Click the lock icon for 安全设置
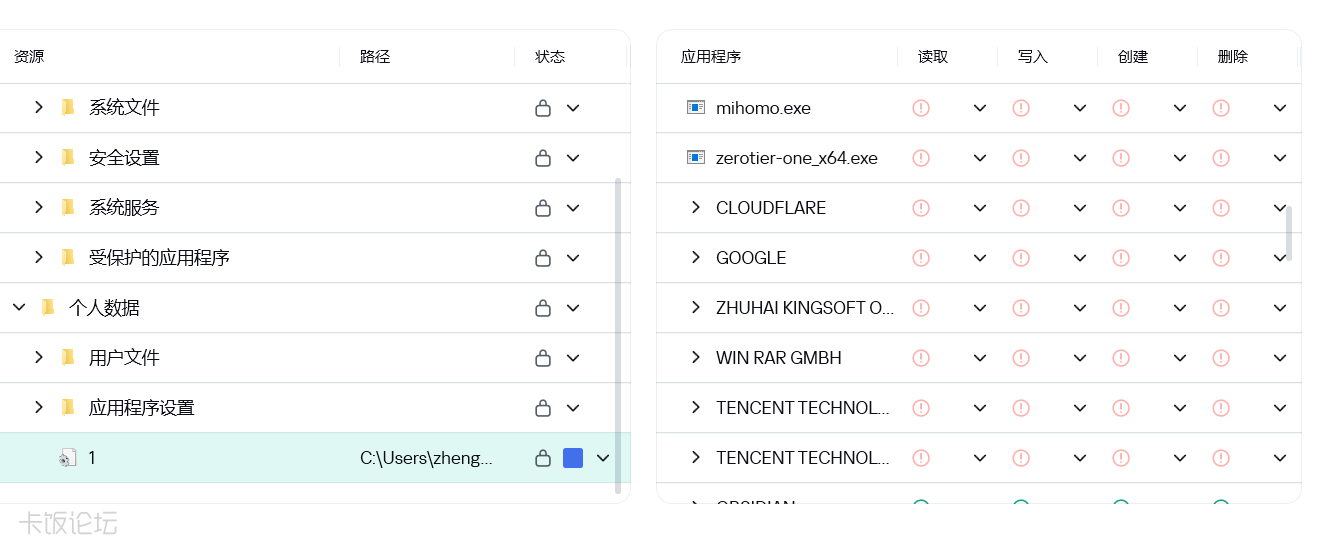1333x546 pixels. click(x=543, y=158)
